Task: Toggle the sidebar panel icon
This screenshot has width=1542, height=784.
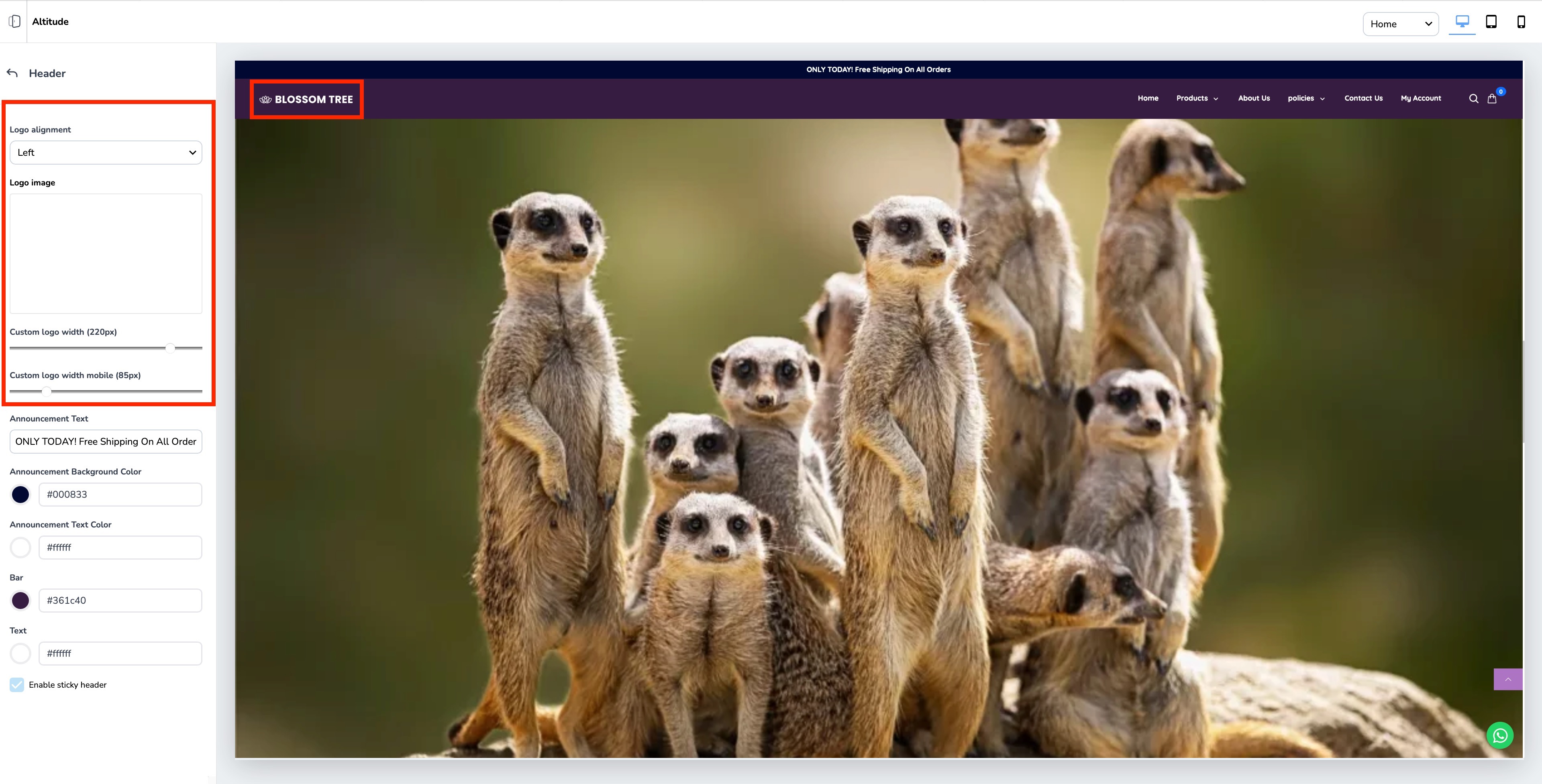Action: click(14, 22)
